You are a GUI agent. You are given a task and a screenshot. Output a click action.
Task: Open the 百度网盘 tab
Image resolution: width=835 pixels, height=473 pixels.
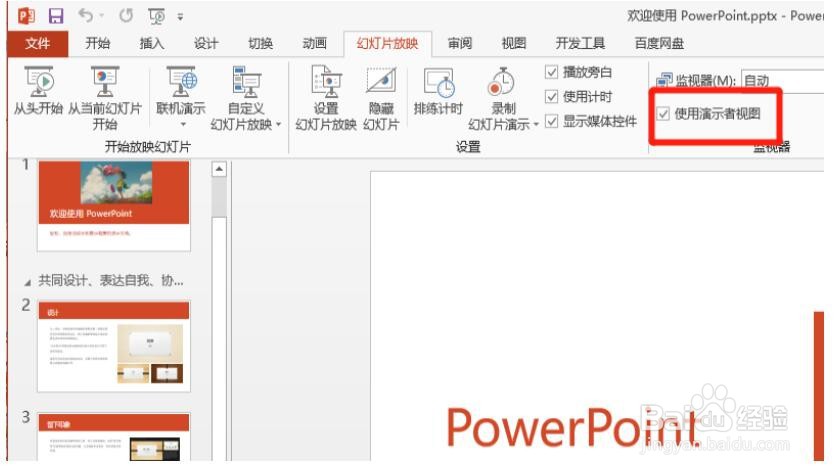point(659,43)
